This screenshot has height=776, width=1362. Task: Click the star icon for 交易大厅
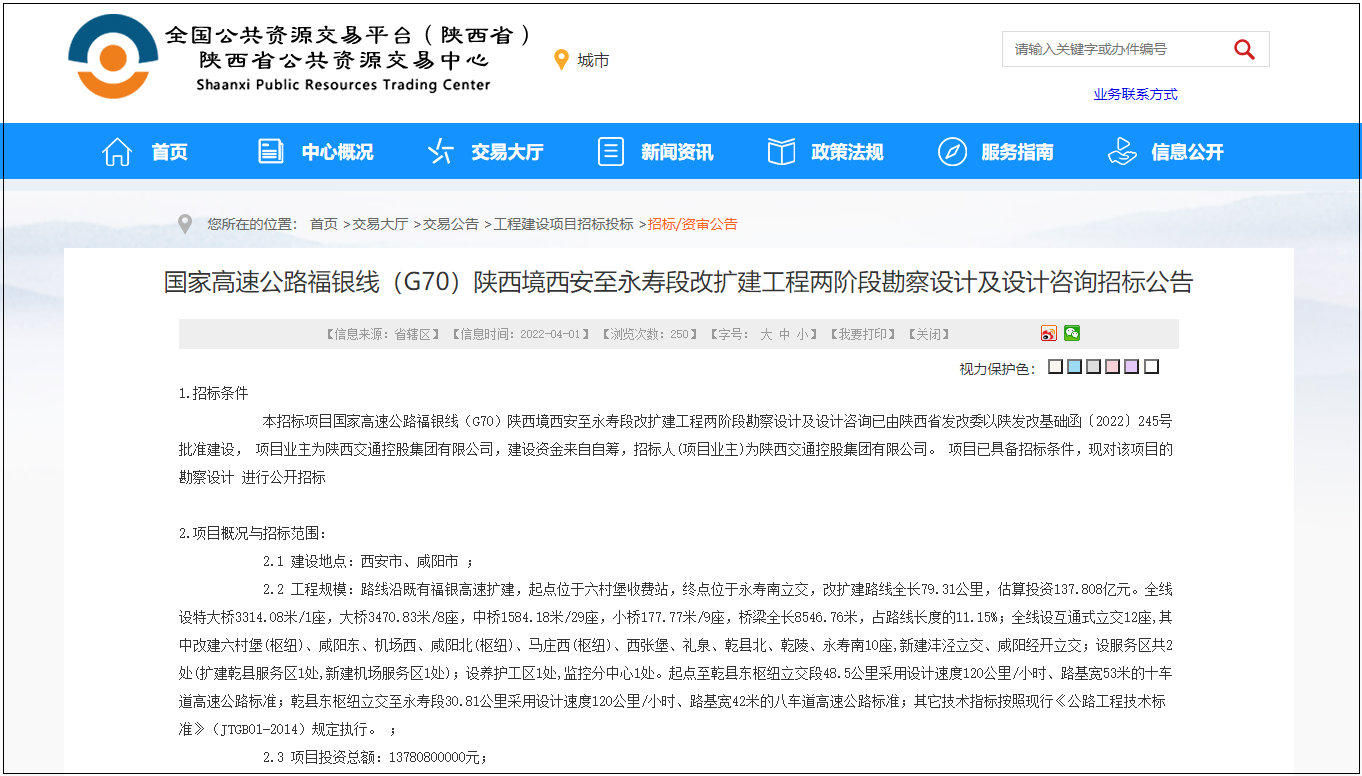pos(440,152)
